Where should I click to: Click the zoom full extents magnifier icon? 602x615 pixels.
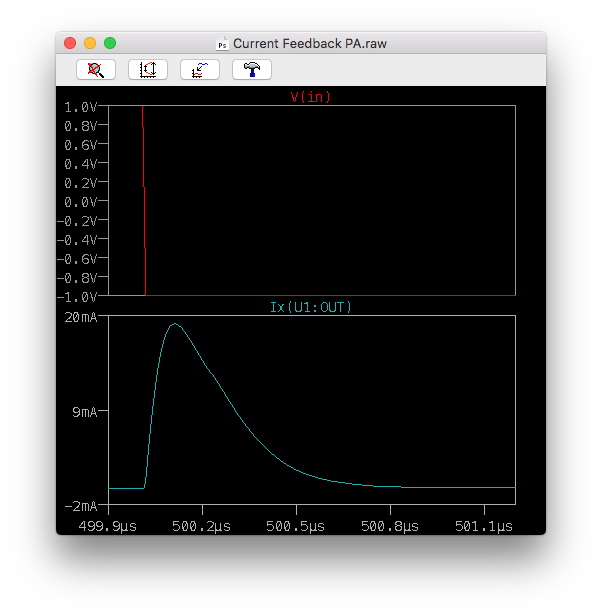coord(96,70)
